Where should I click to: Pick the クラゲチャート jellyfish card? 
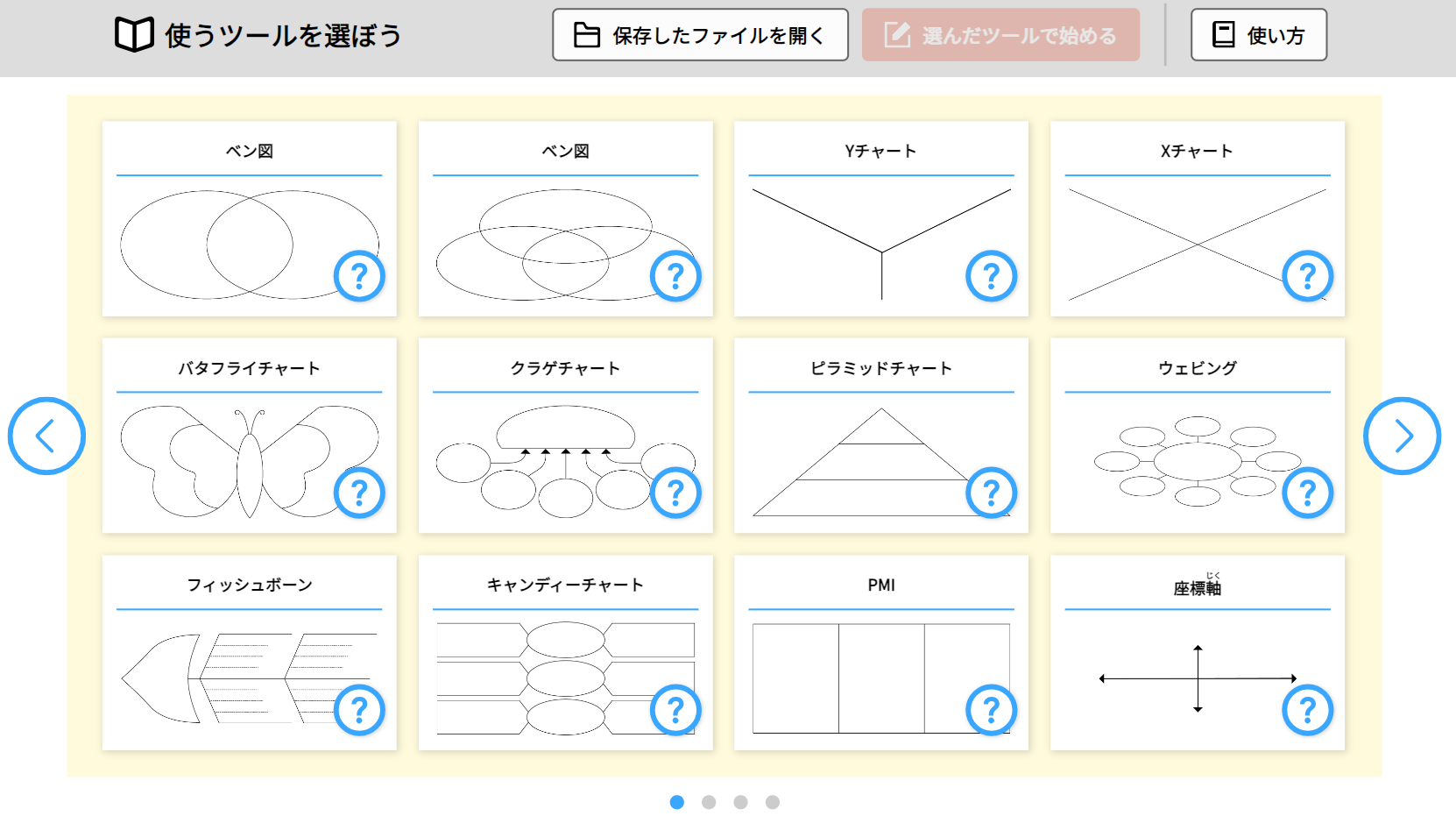pyautogui.click(x=565, y=436)
